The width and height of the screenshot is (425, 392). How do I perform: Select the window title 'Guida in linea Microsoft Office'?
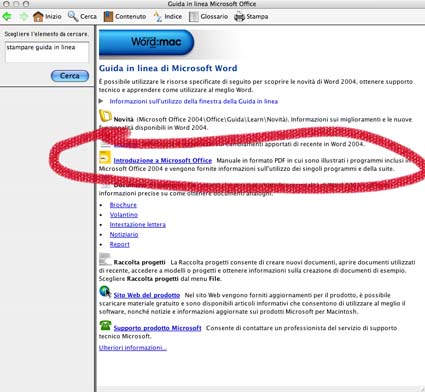pos(212,4)
